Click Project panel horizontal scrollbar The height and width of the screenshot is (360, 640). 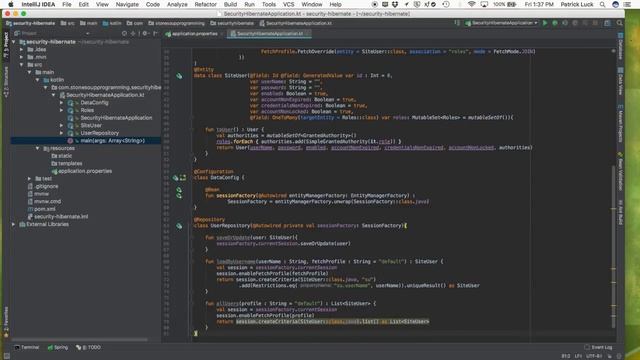(x=80, y=339)
